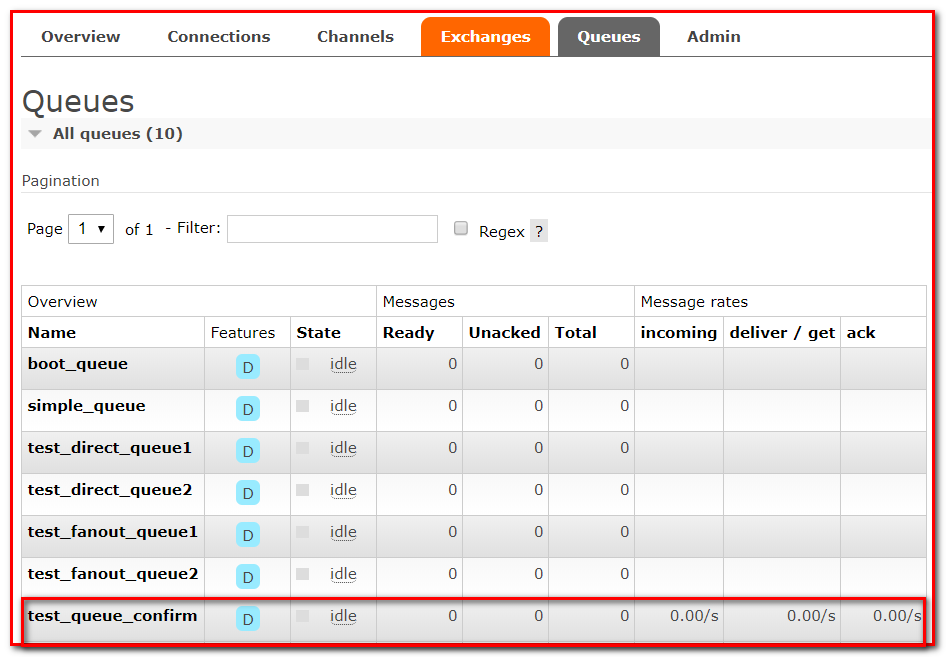The width and height of the screenshot is (946, 657).
Task: Sort by the Ready column header
Action: click(408, 333)
